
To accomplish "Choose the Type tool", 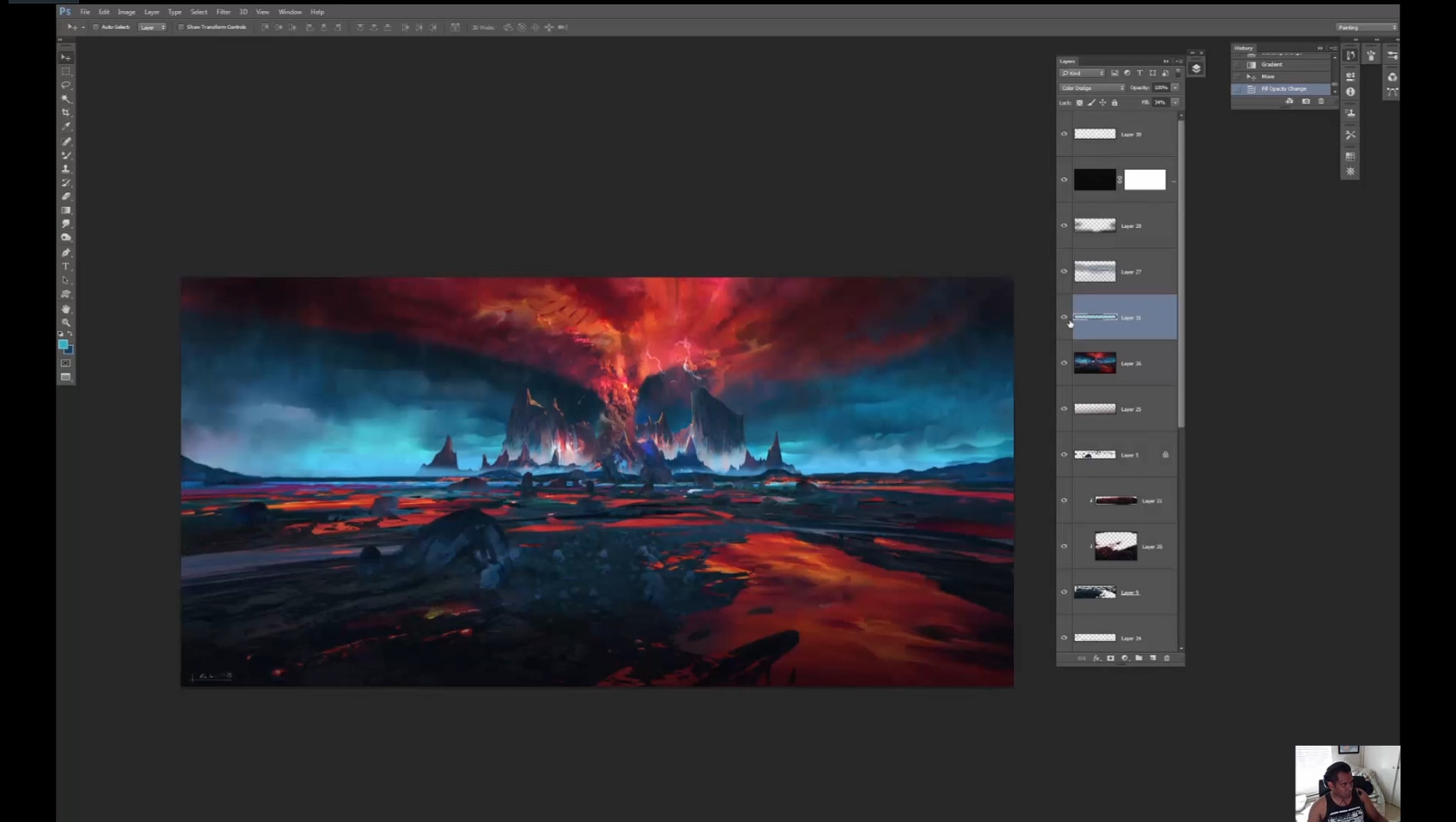I will tap(66, 266).
